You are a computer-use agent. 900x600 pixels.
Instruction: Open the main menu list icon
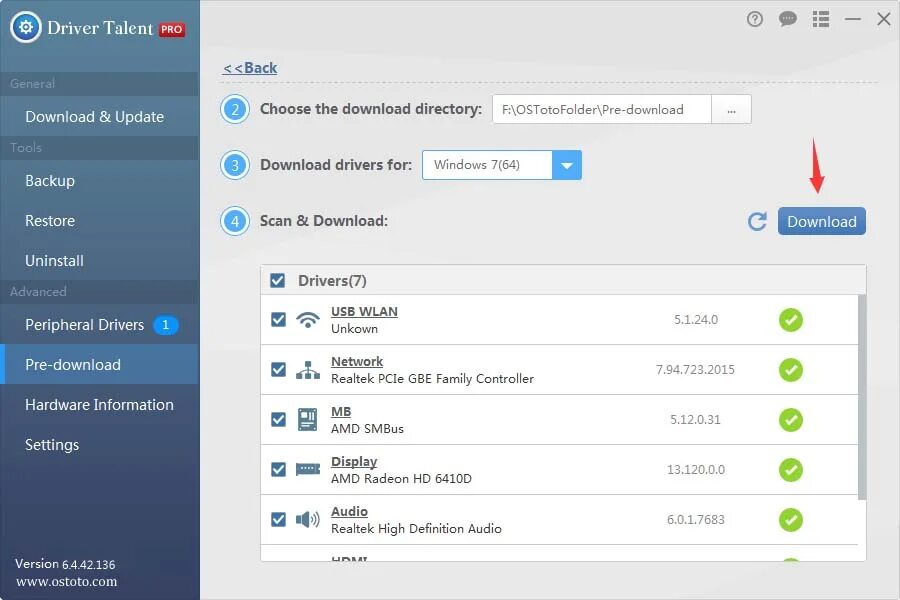click(x=821, y=20)
